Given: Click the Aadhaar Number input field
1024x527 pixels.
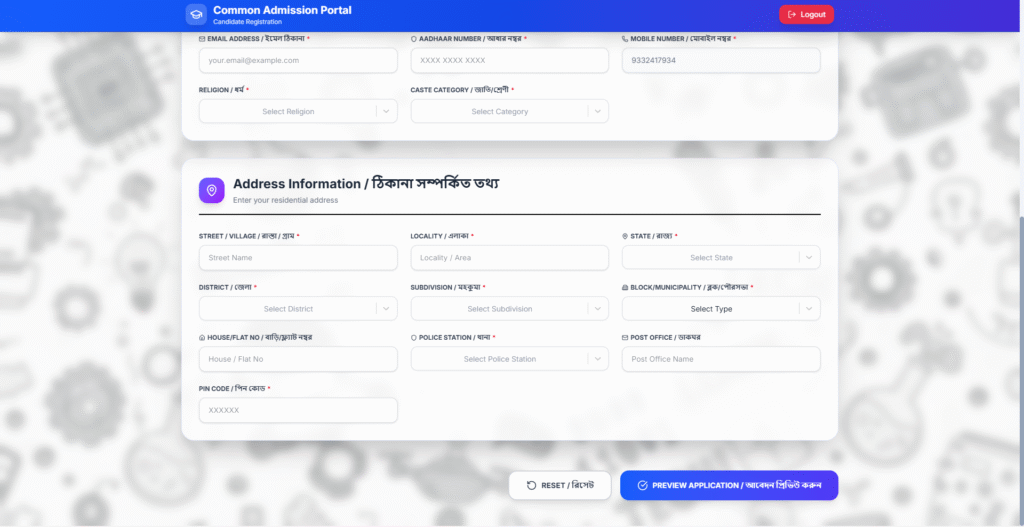Looking at the screenshot, I should [x=509, y=61].
